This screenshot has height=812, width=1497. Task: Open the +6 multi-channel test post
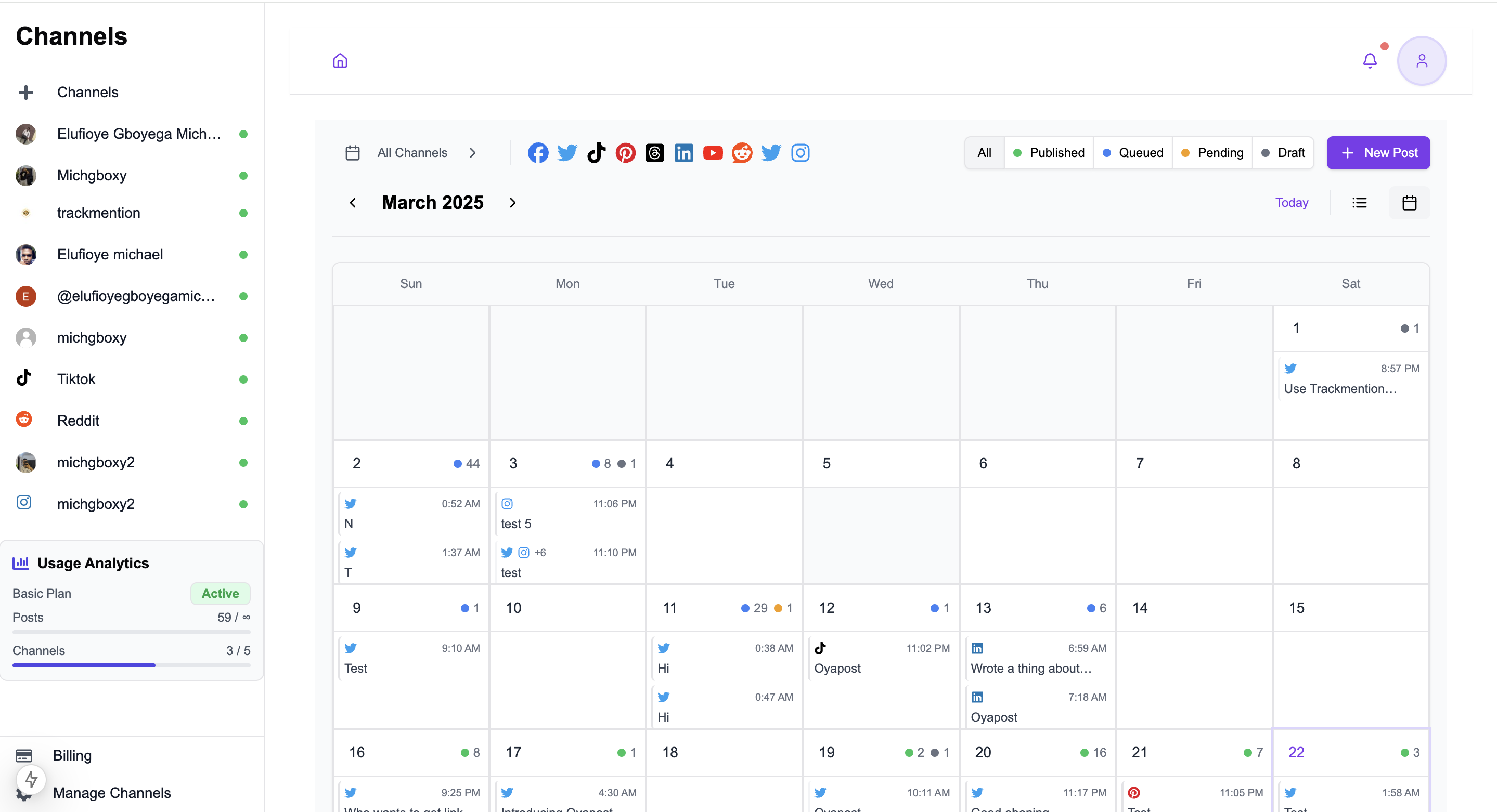(568, 562)
